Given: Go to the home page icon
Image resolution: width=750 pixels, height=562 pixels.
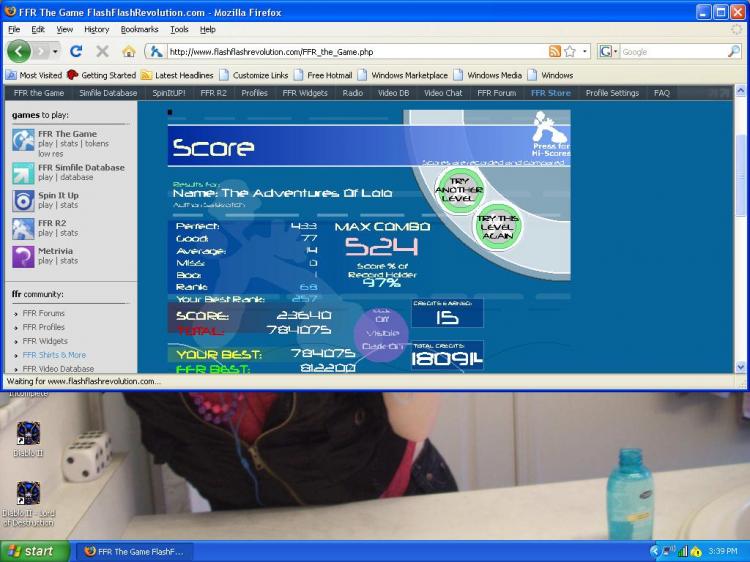Looking at the screenshot, I should 129,51.
